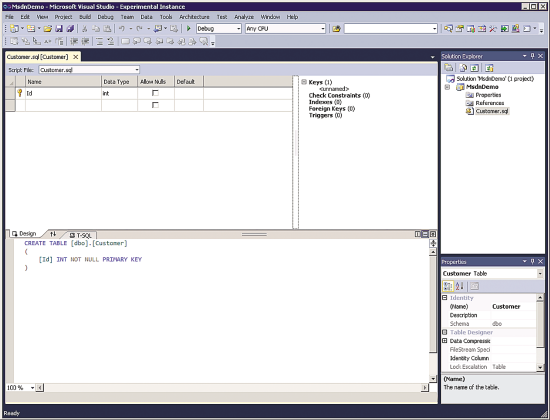
Task: Click the Save All toolbar icon
Action: coord(70,29)
